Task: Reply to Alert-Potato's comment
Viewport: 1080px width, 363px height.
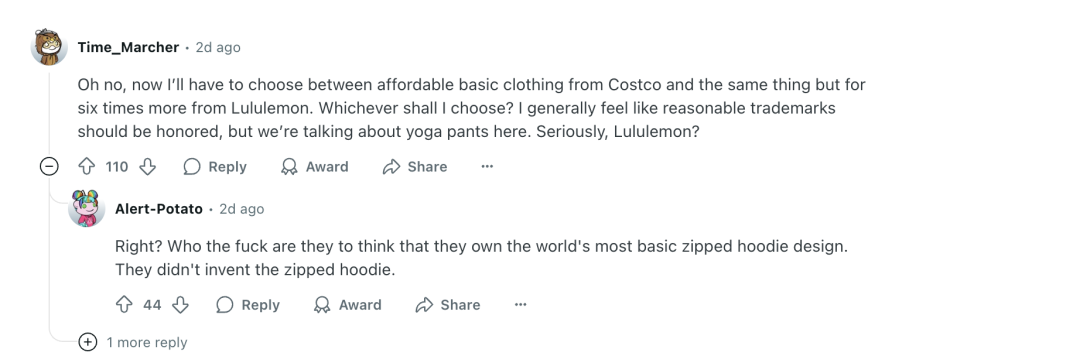Action: pos(248,305)
